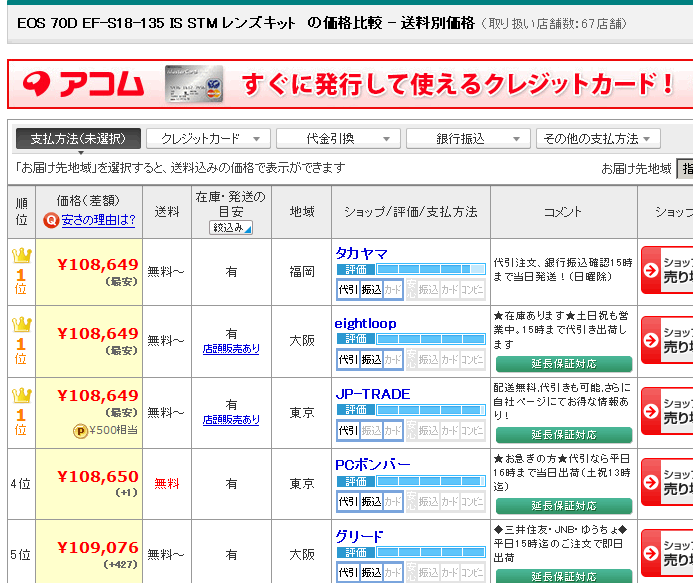Click the 評価 rating bar for タカヤマ
This screenshot has height=583, width=693.
pos(411,269)
